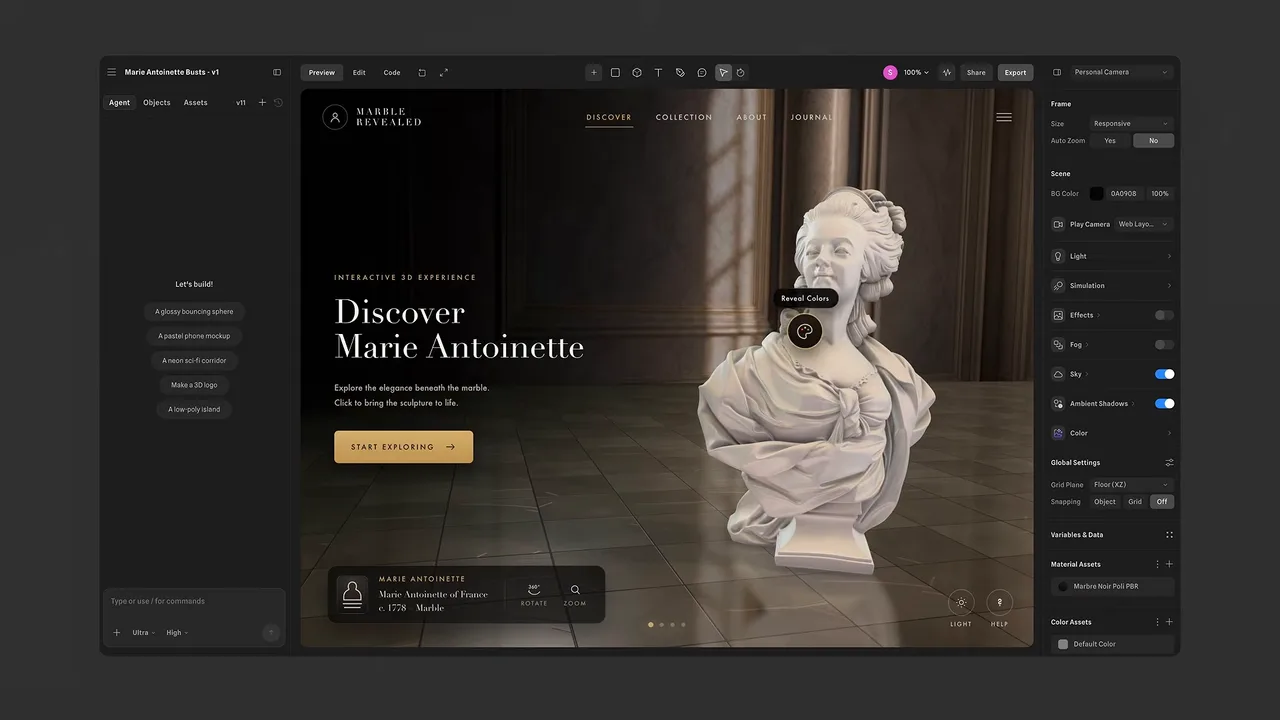Click the BG Color black swatch
1280x720 pixels.
pos(1096,194)
